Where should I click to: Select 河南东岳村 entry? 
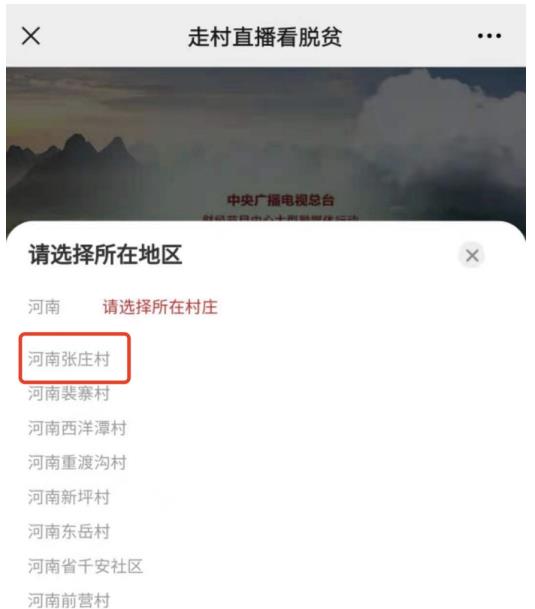[x=69, y=532]
